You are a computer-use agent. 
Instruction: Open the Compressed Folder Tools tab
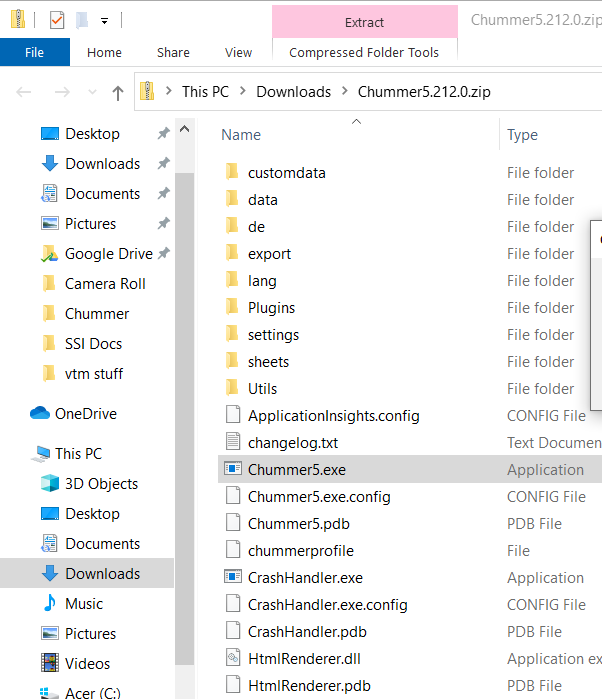pos(364,52)
